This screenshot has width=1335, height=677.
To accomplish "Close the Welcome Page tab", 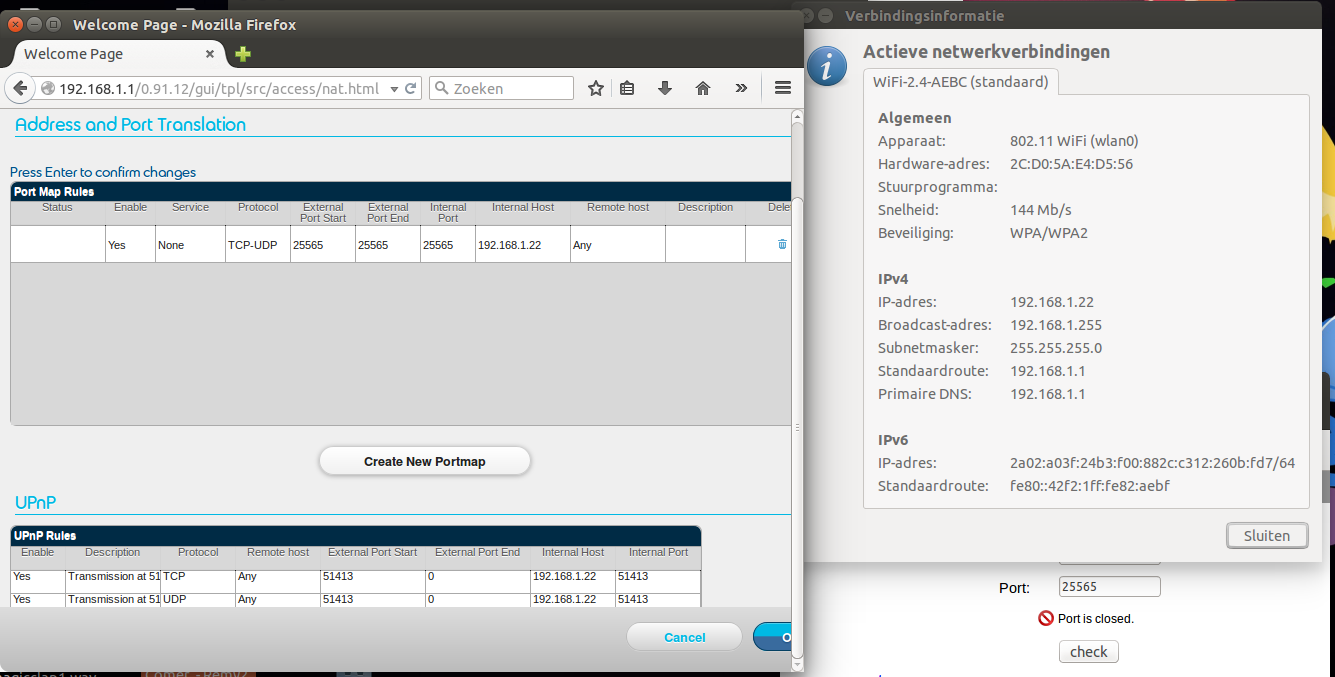I will (x=210, y=54).
